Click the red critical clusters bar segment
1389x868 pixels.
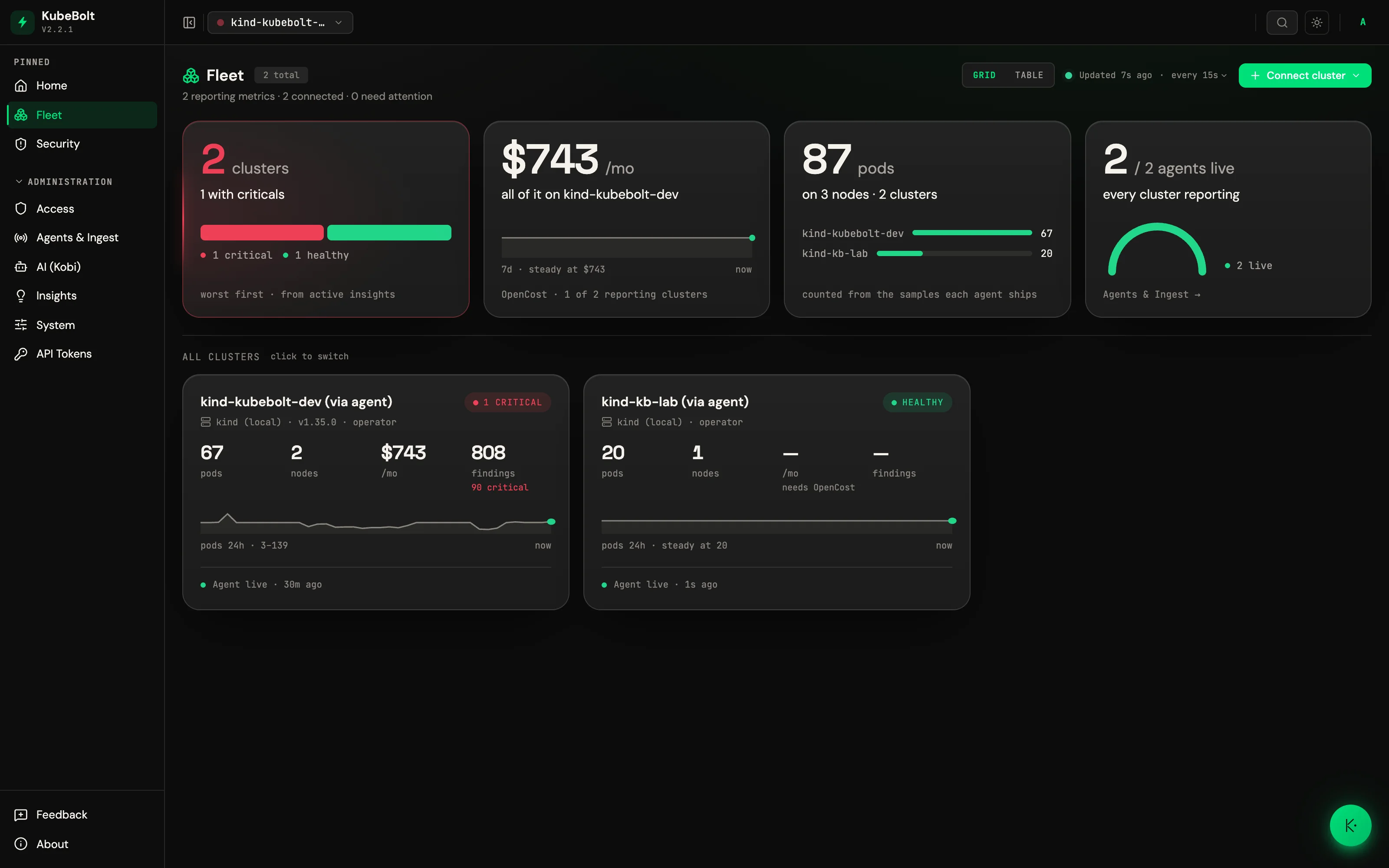click(262, 233)
